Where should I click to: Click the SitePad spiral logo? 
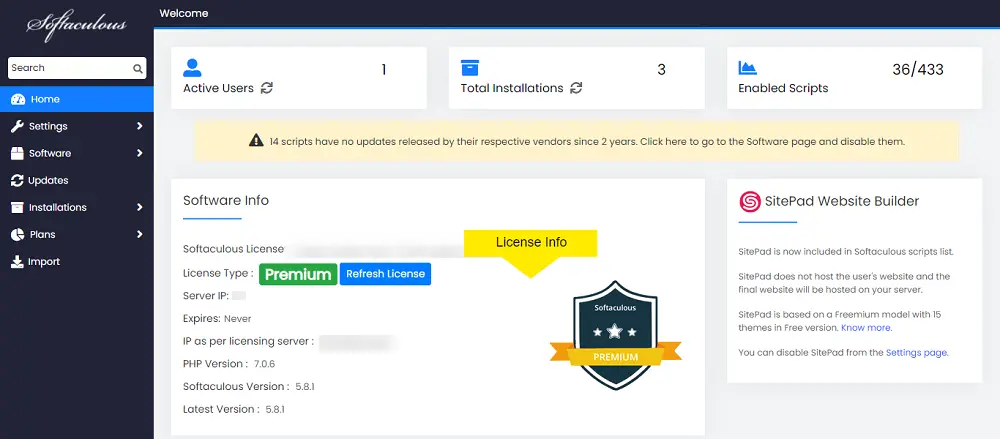click(750, 201)
